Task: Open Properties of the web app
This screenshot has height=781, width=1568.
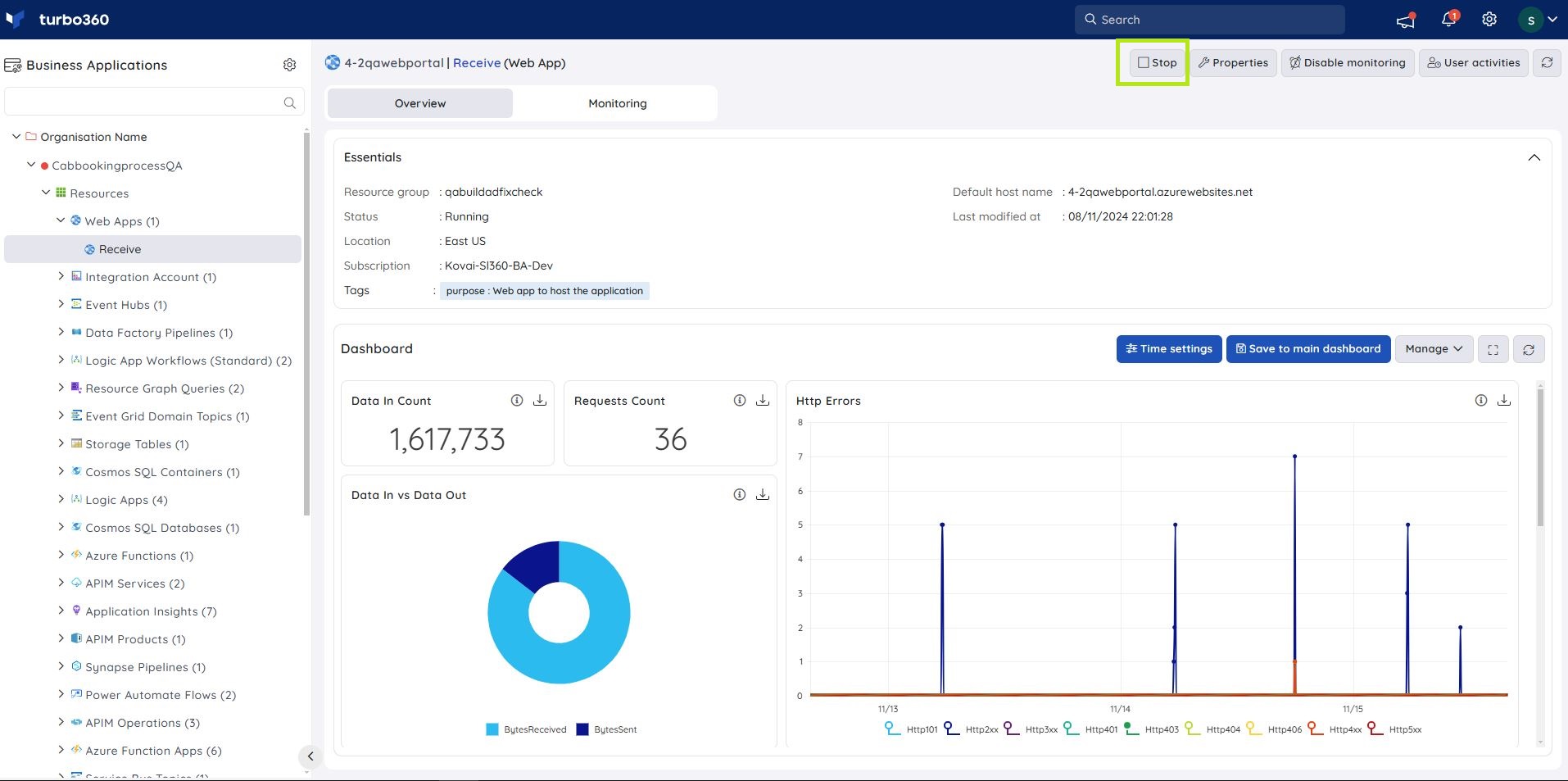Action: point(1233,62)
